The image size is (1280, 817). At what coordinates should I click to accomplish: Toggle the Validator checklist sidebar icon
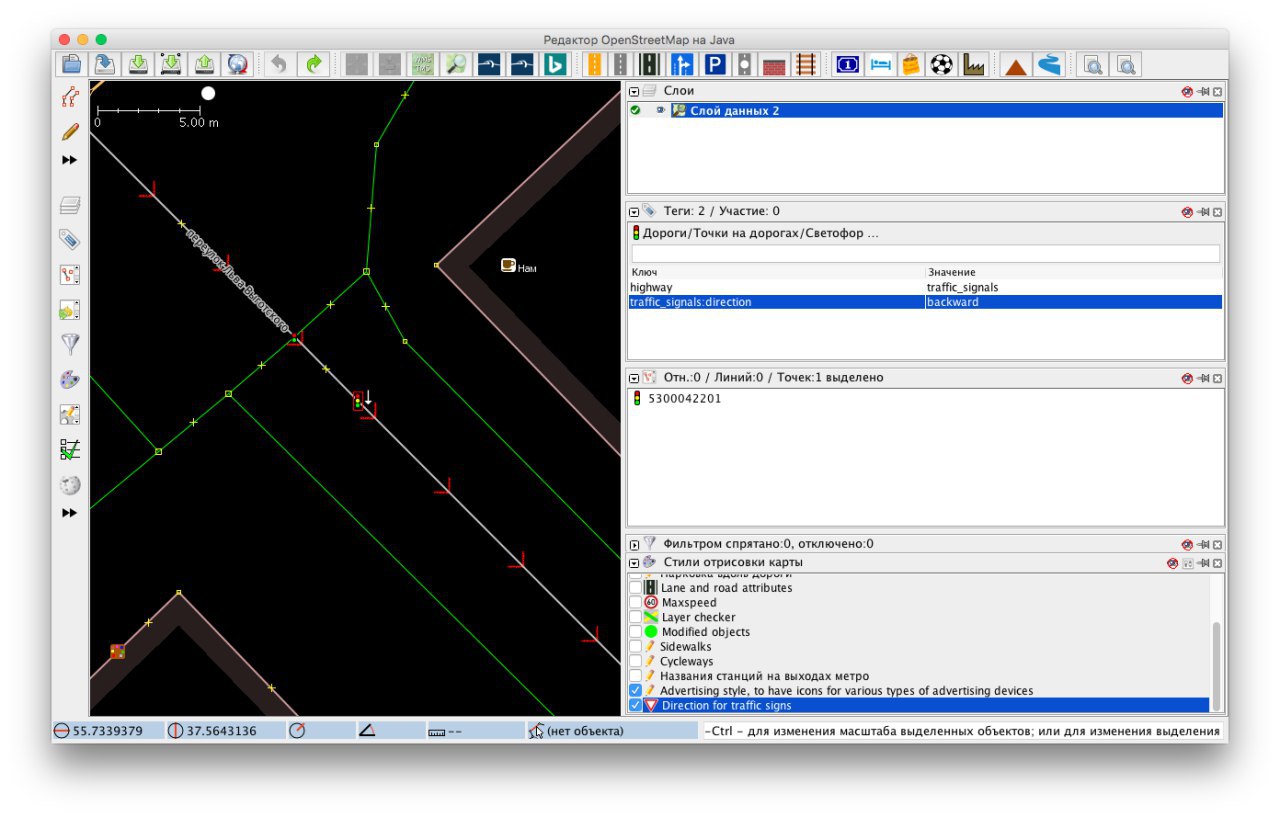coord(69,449)
